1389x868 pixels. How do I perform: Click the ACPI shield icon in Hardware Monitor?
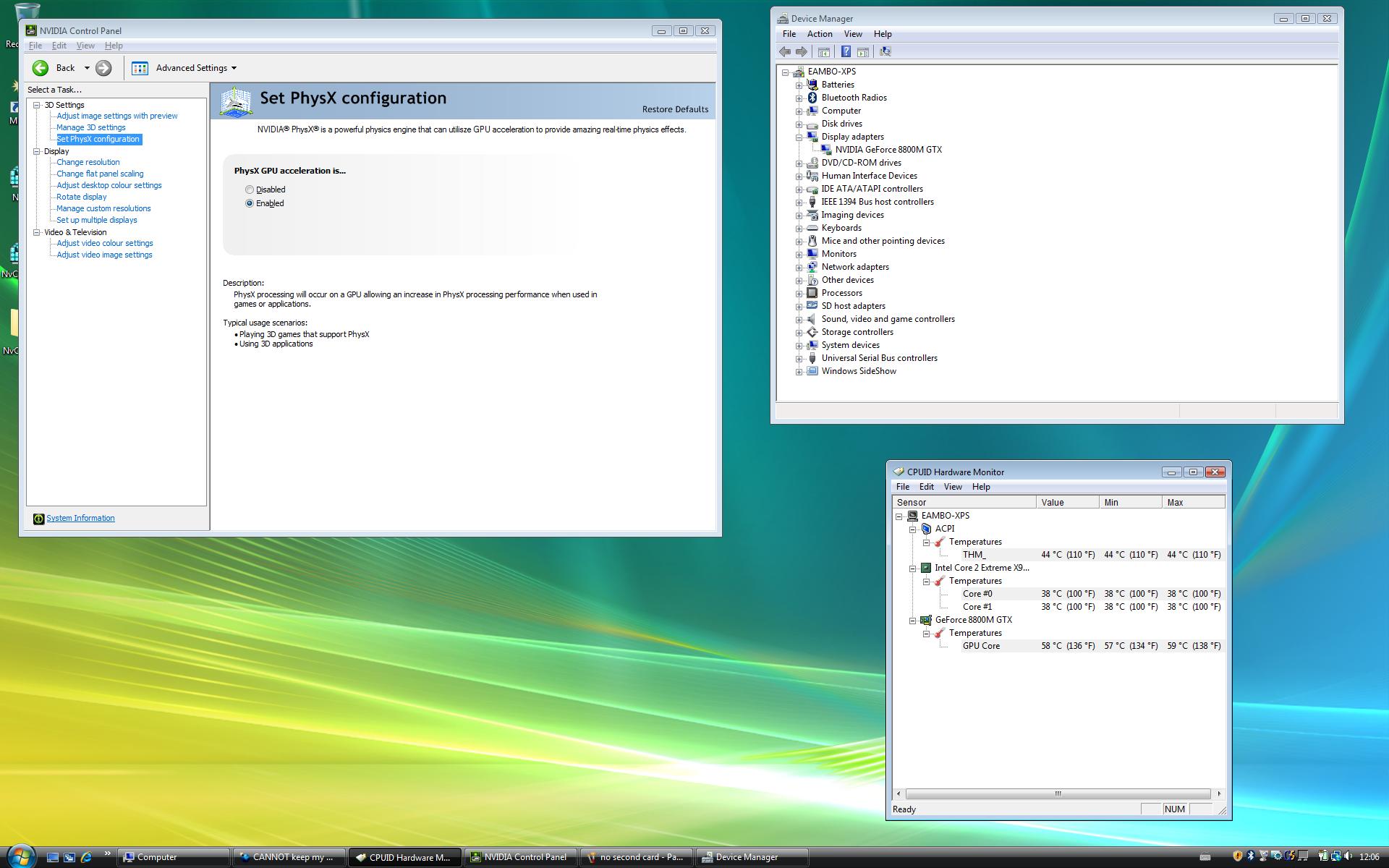pyautogui.click(x=926, y=529)
